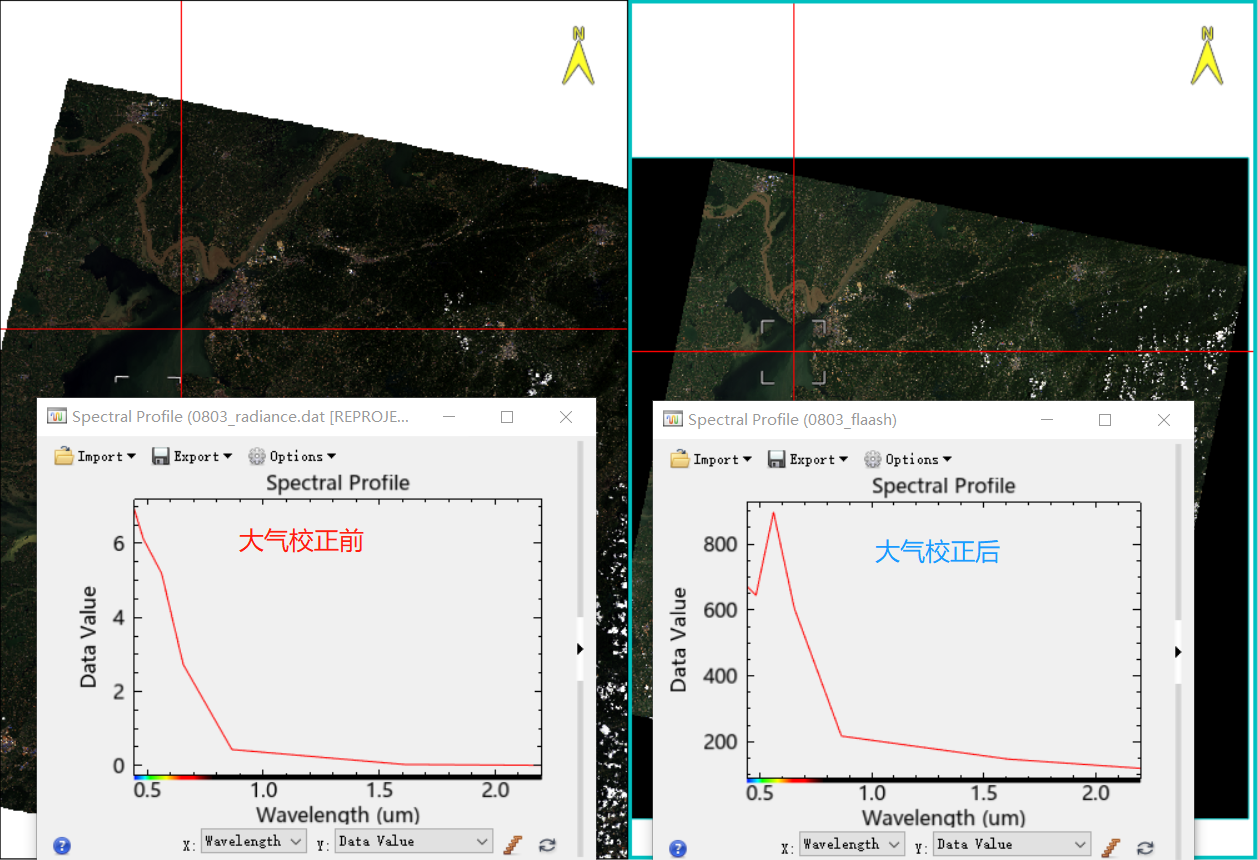Open Y axis Data Value dropdown in flaash window
Viewport: 1258px width, 860px height.
tap(1012, 844)
